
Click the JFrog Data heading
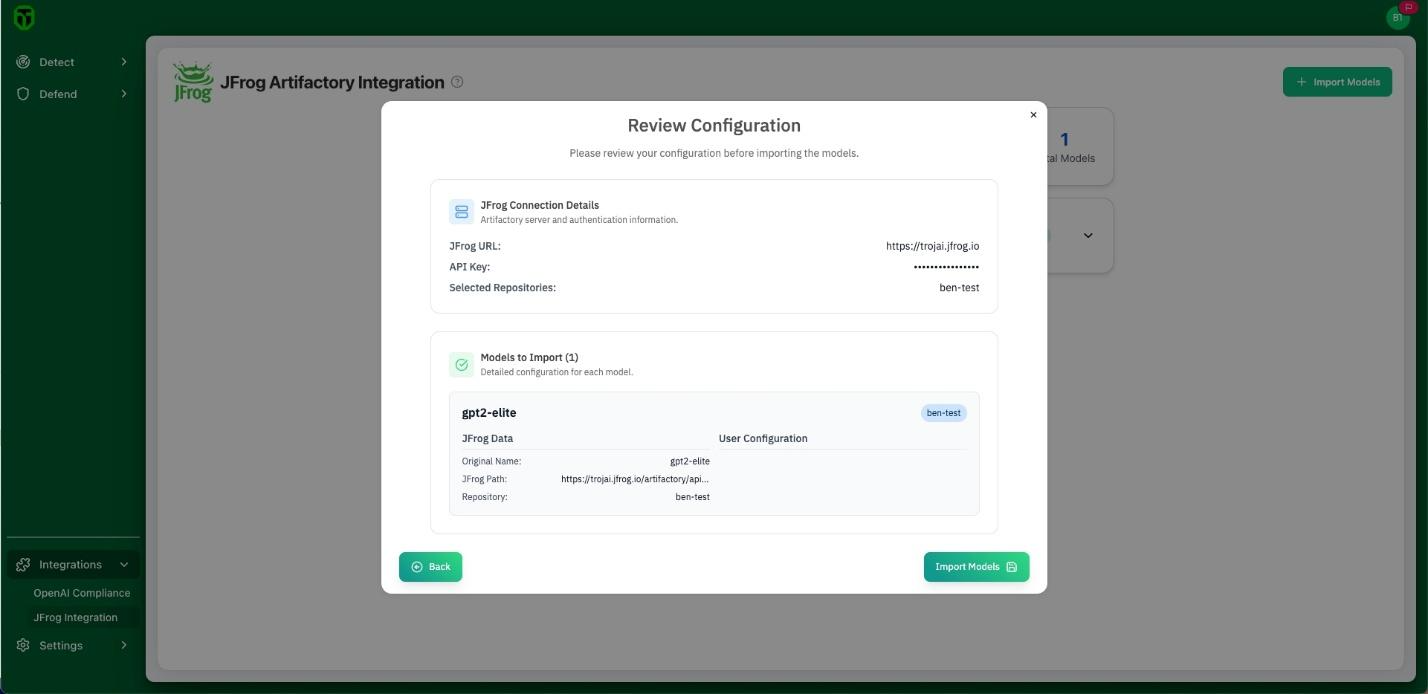[487, 439]
